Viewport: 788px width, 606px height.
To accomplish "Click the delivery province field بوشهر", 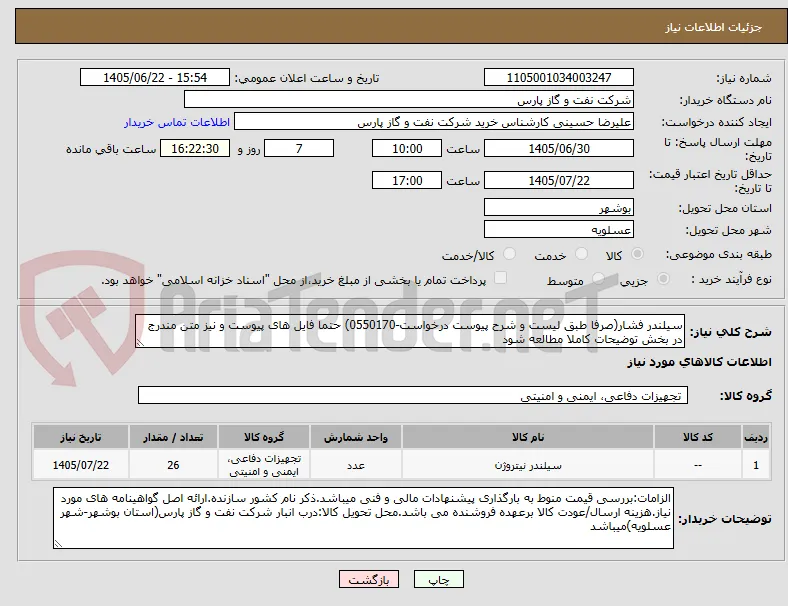I will click(x=559, y=208).
